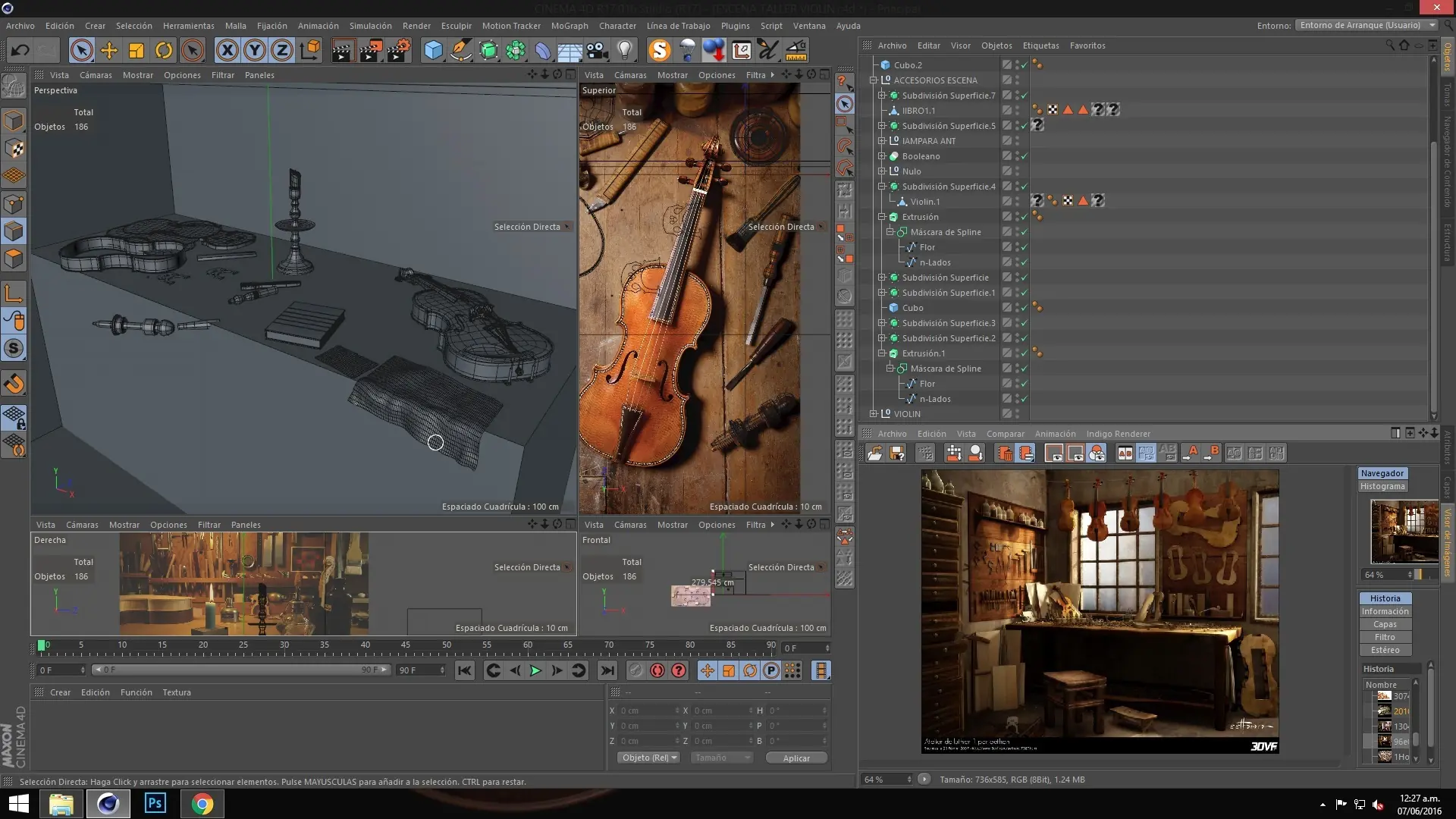Toggle the Y axis lock
Viewport: 1456px width, 819px height.
pos(255,51)
